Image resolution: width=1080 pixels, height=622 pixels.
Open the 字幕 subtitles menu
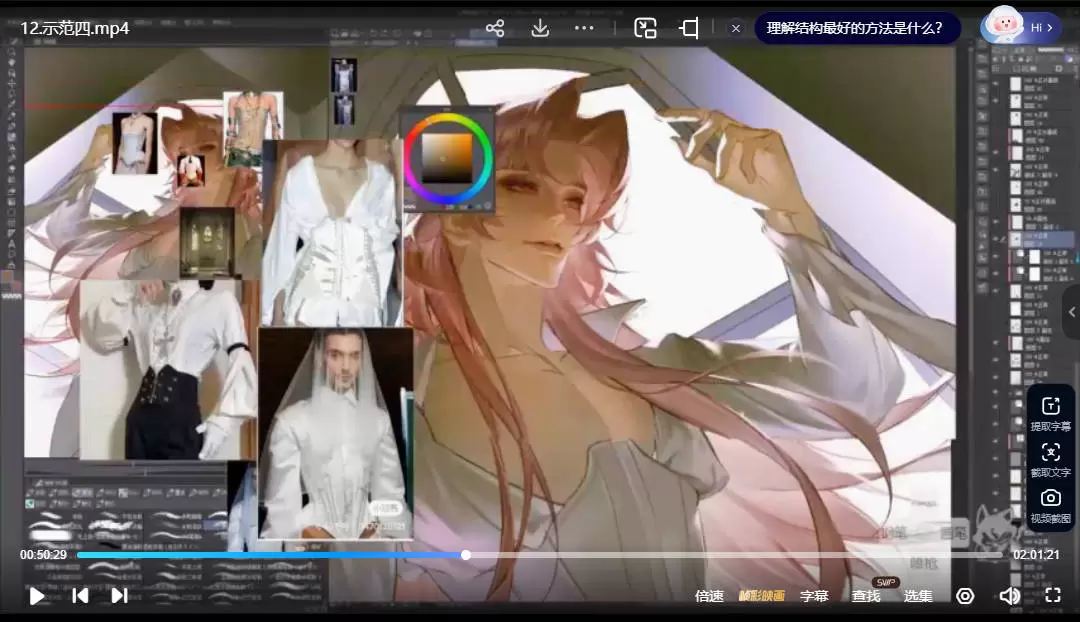[x=814, y=596]
